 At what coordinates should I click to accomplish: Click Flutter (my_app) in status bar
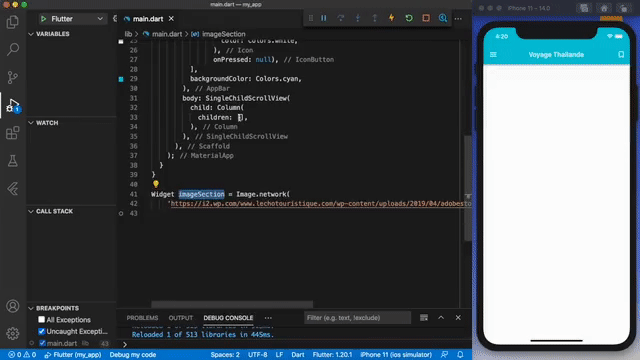click(73, 355)
